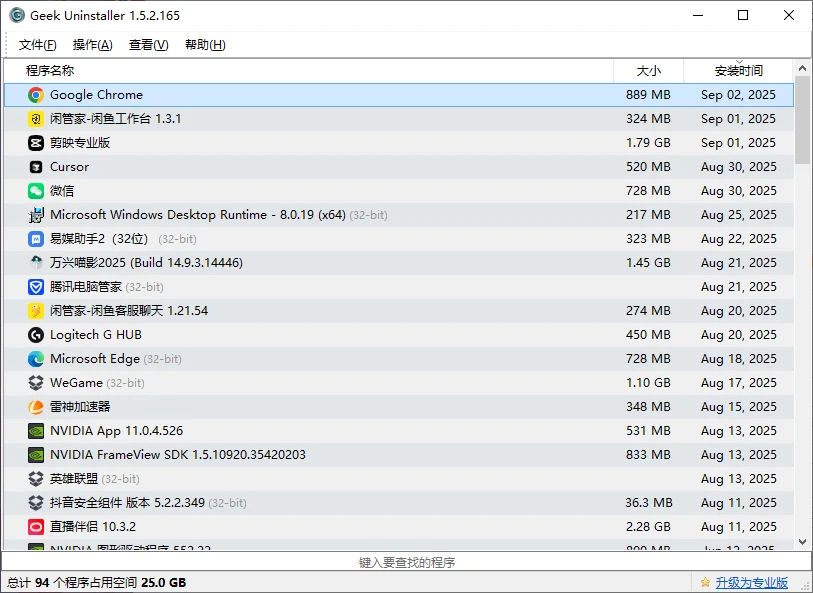Click the Microsoft Edge icon
Screen dimensions: 813x593
click(36, 359)
